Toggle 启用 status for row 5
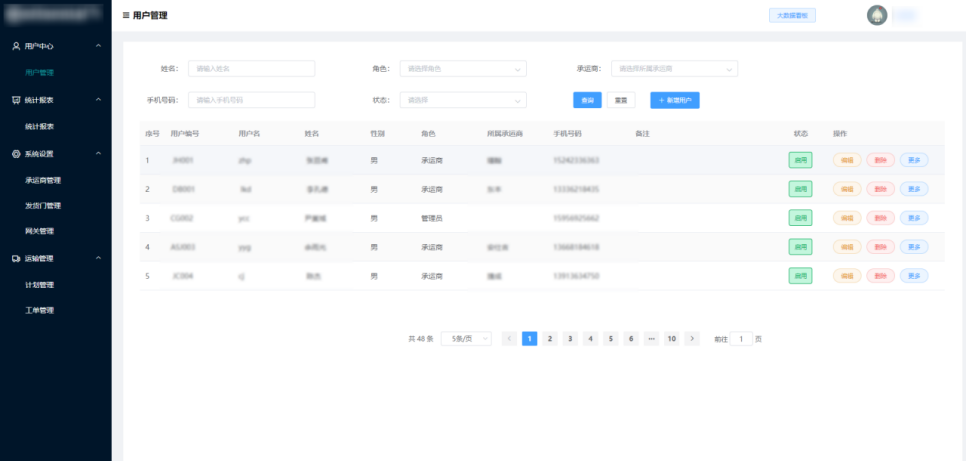This screenshot has height=461, width=967. [x=800, y=276]
